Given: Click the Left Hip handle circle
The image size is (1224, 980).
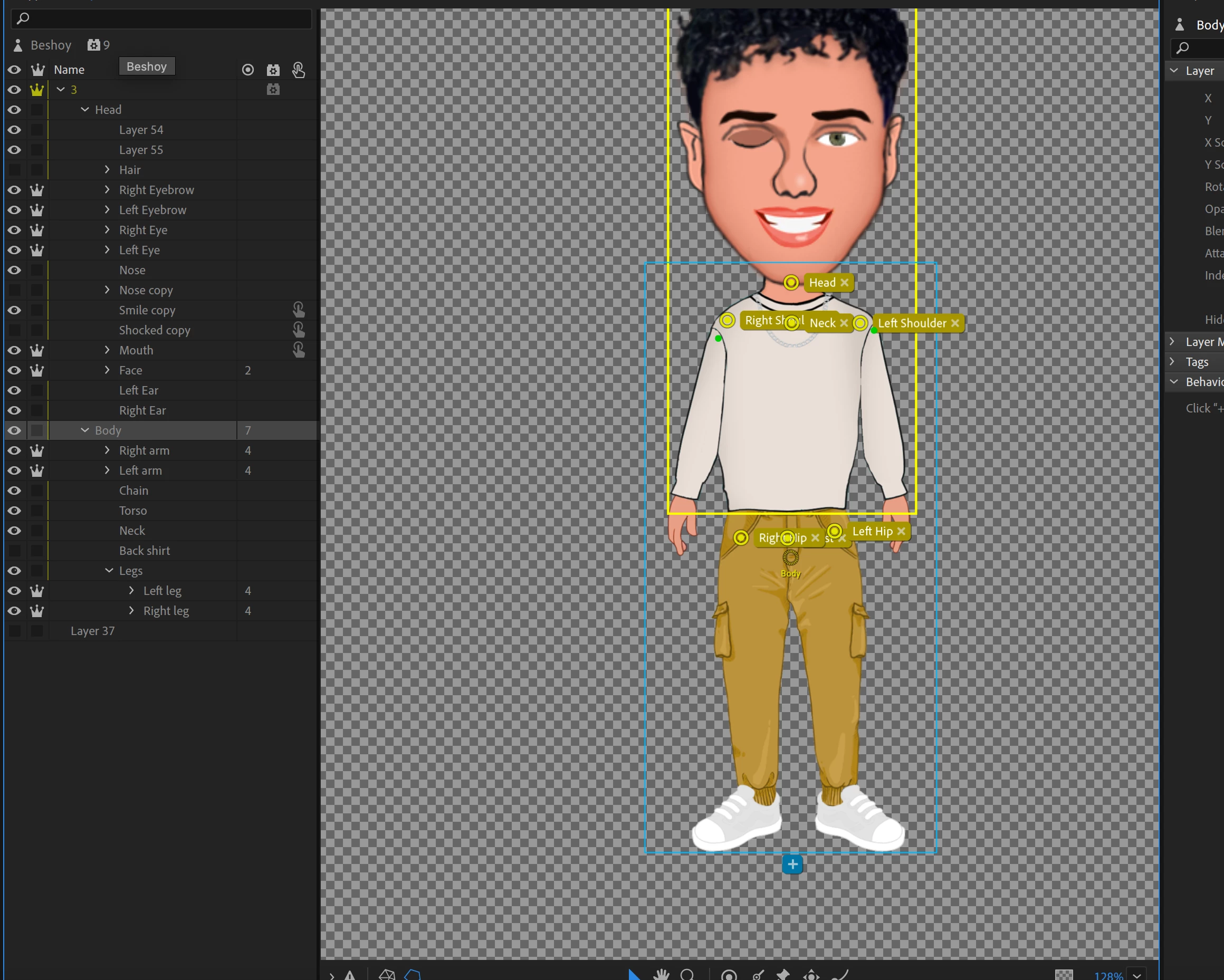Looking at the screenshot, I should [x=835, y=531].
